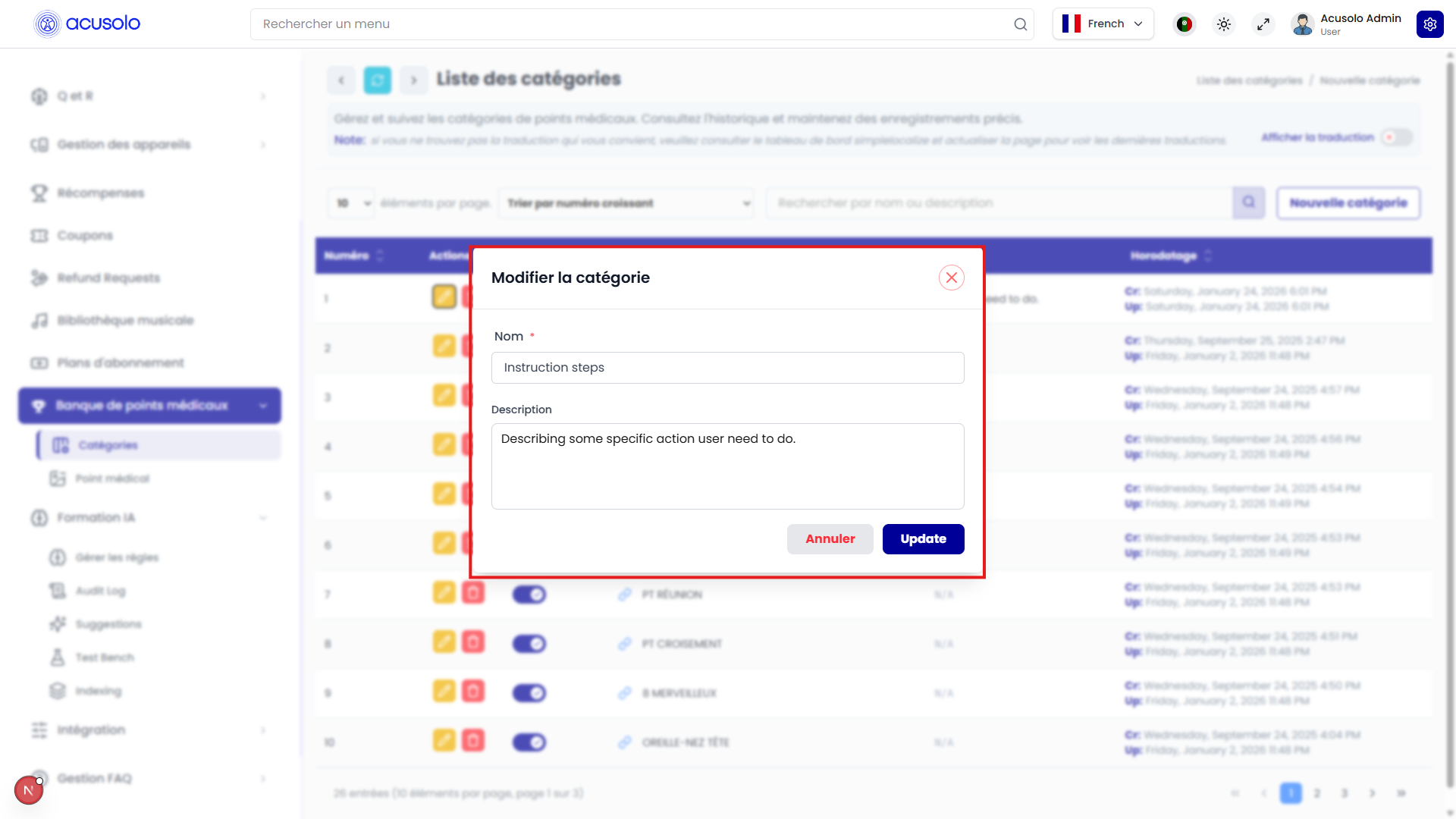Click the delete trash icon in row 8

click(473, 642)
